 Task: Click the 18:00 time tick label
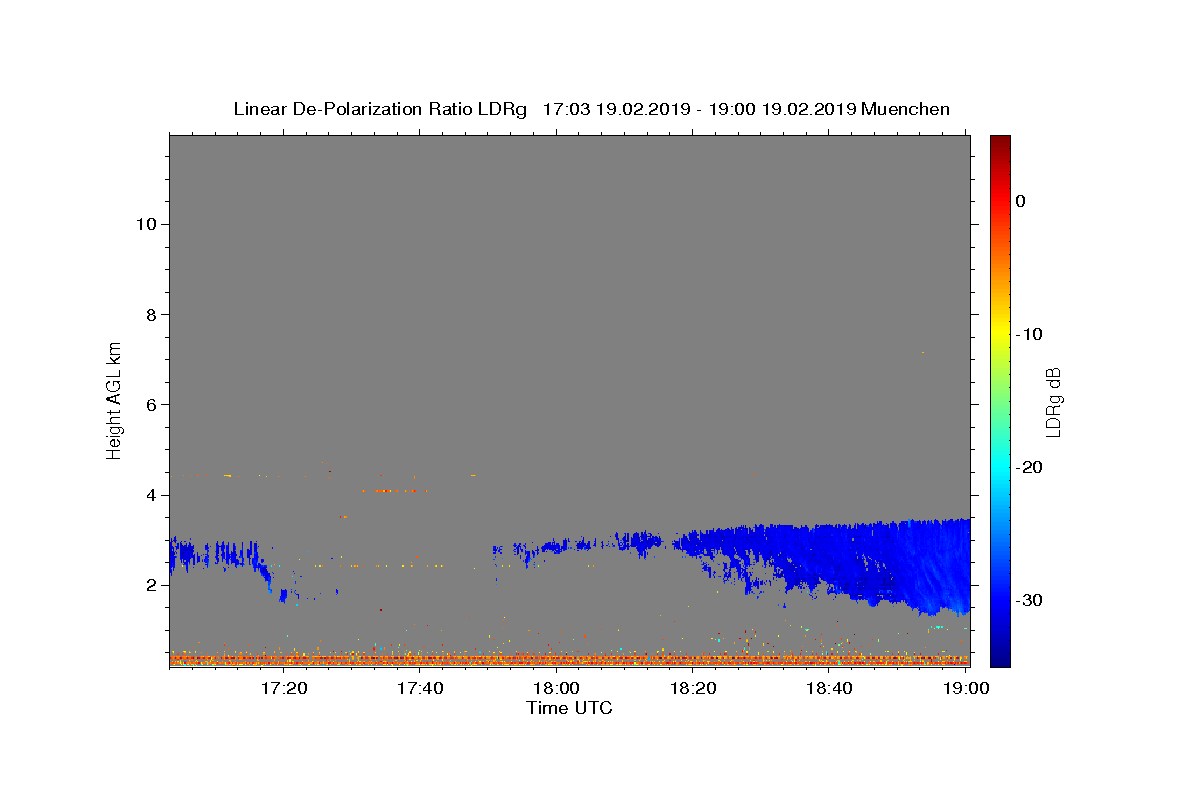[556, 689]
